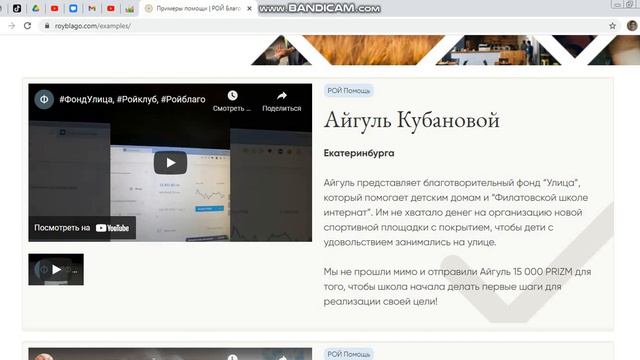The height and width of the screenshot is (360, 640).
Task: Open video title #ФондУлица, #Ройклуб, #Ройблаго
Action: pyautogui.click(x=132, y=99)
